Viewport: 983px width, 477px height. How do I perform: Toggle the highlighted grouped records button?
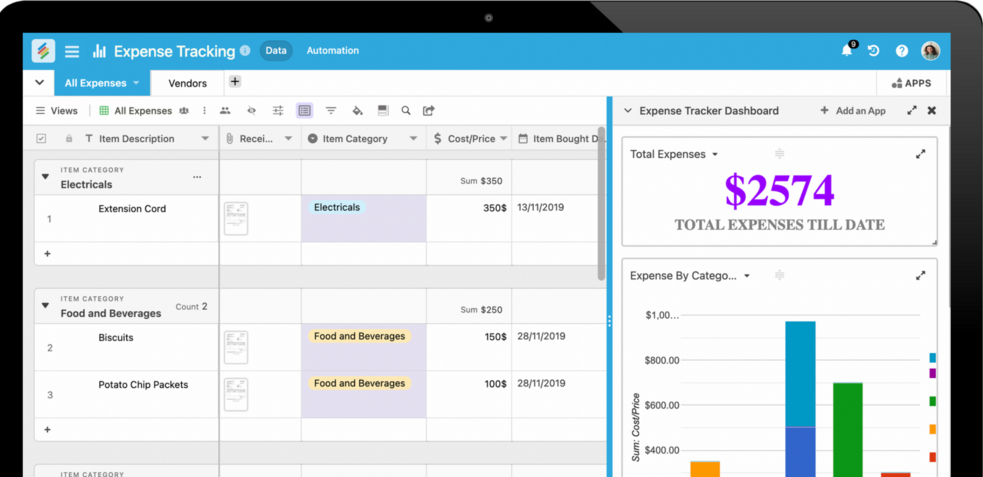[304, 111]
